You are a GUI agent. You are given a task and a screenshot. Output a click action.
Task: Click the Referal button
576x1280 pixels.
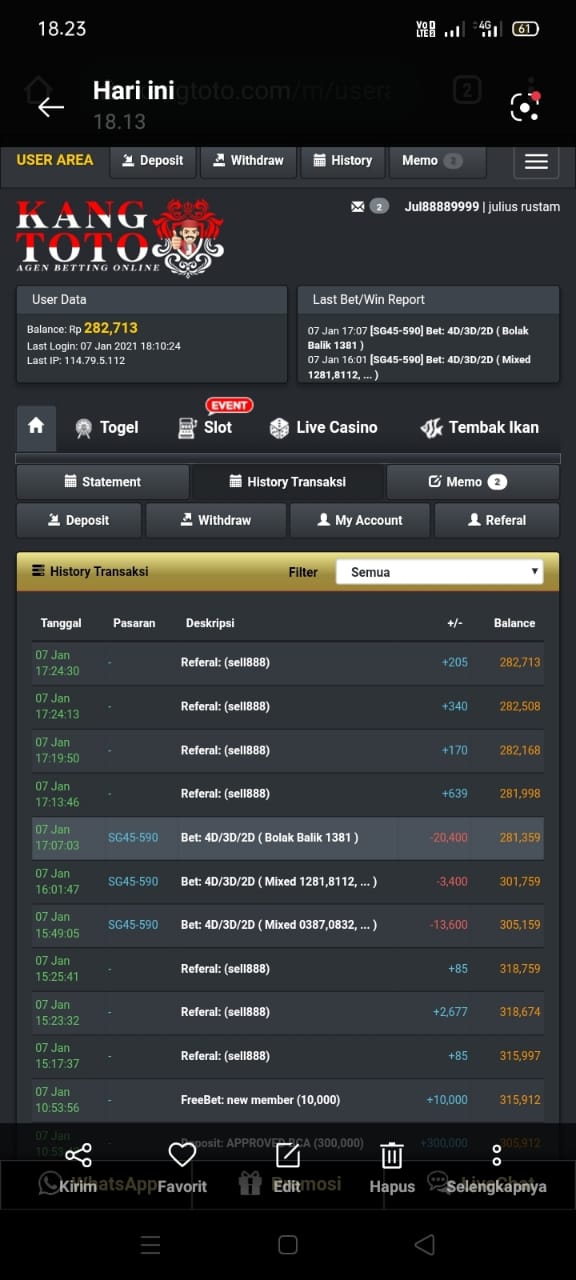[497, 520]
